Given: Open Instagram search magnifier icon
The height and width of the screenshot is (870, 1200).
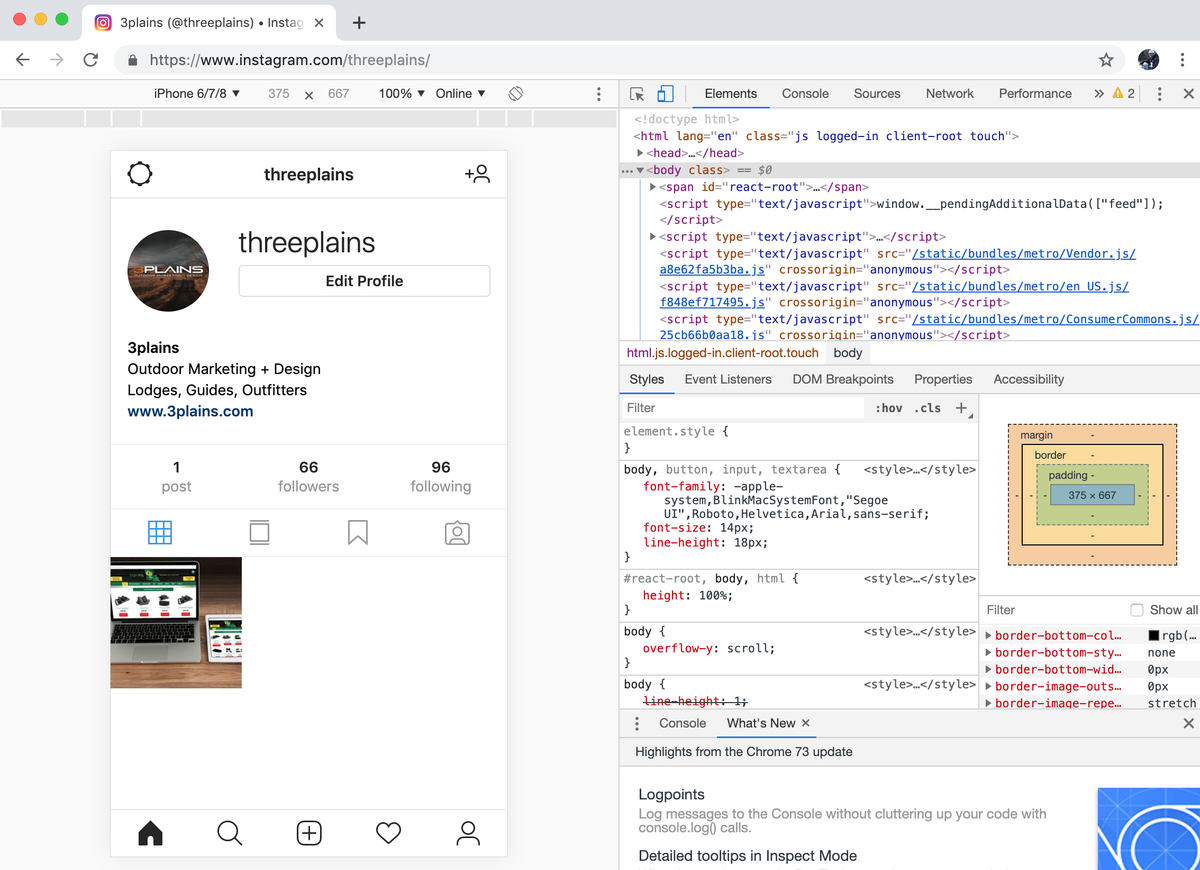Looking at the screenshot, I should 229,832.
